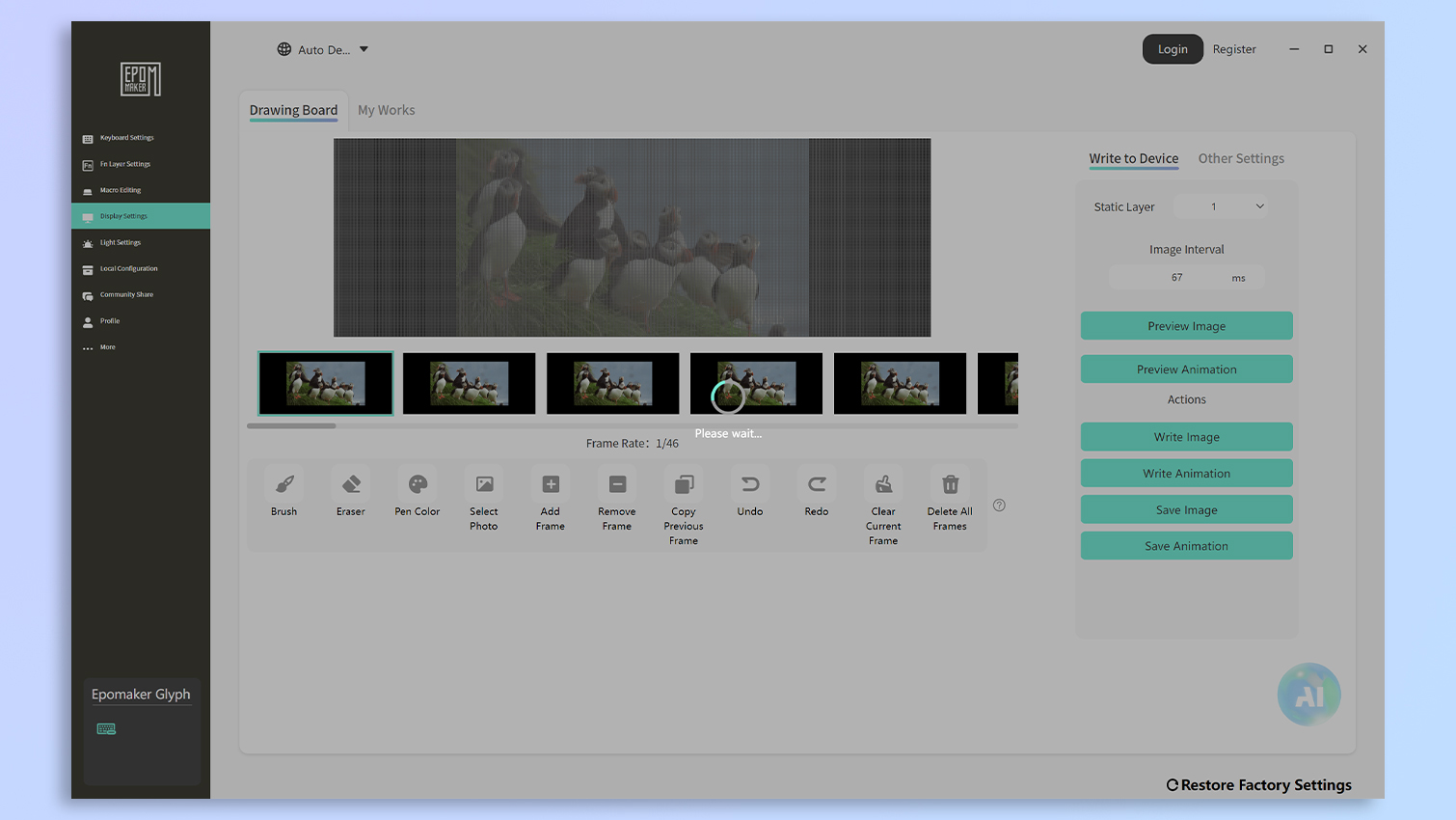Click the globe language icon
This screenshot has height=820, width=1456.
[284, 49]
